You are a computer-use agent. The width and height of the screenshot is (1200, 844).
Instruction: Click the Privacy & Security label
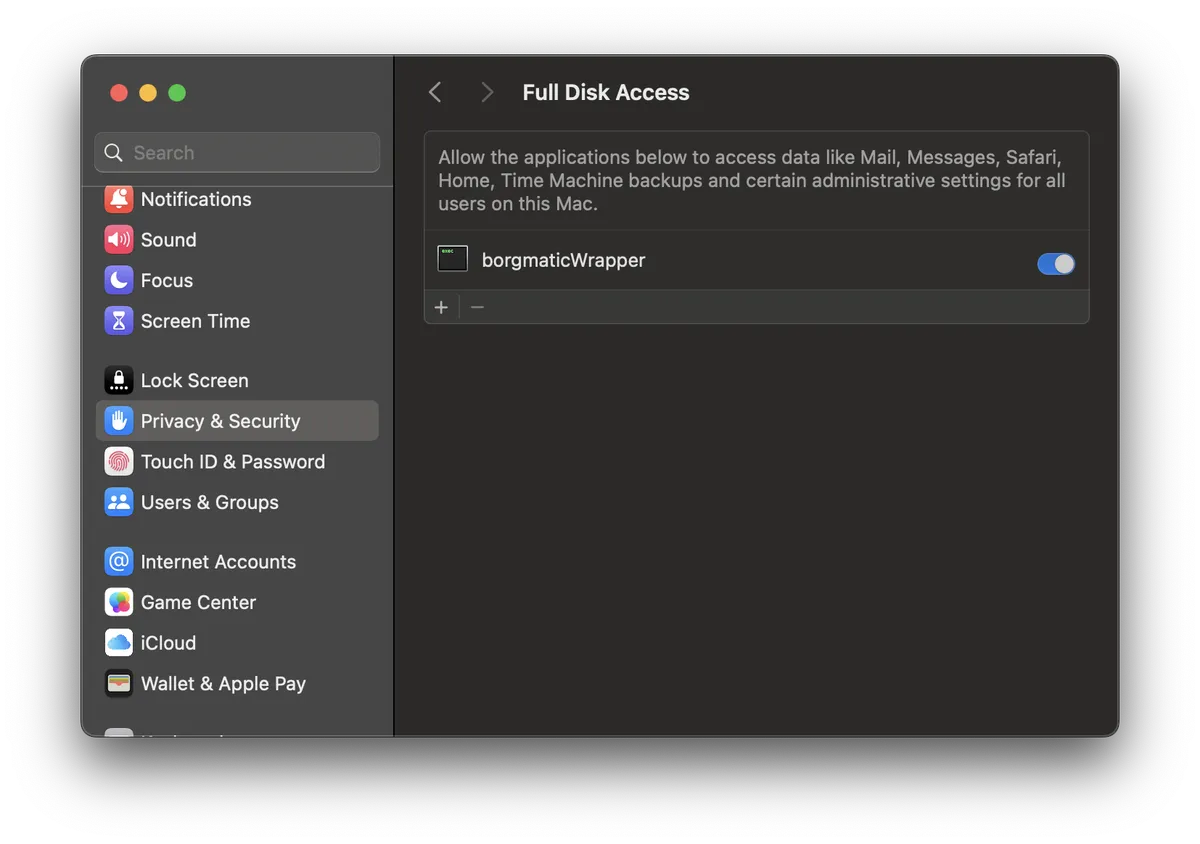220,421
